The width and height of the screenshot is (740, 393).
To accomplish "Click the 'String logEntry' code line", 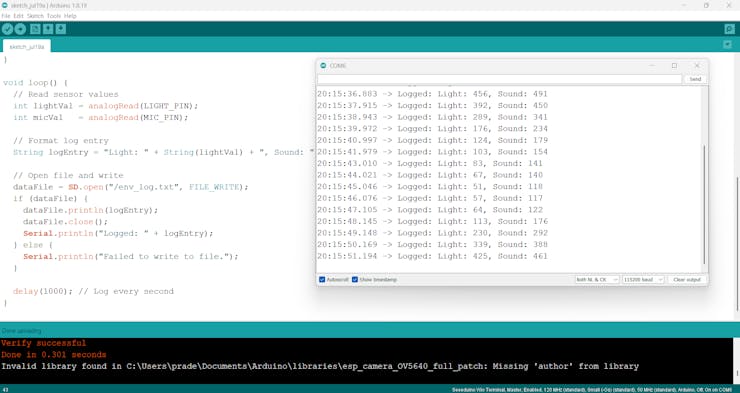I will pyautogui.click(x=163, y=152).
